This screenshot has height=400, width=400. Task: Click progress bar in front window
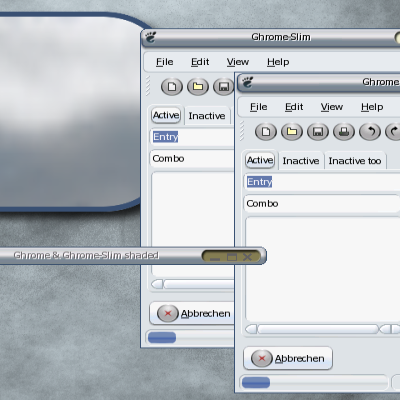(x=314, y=382)
